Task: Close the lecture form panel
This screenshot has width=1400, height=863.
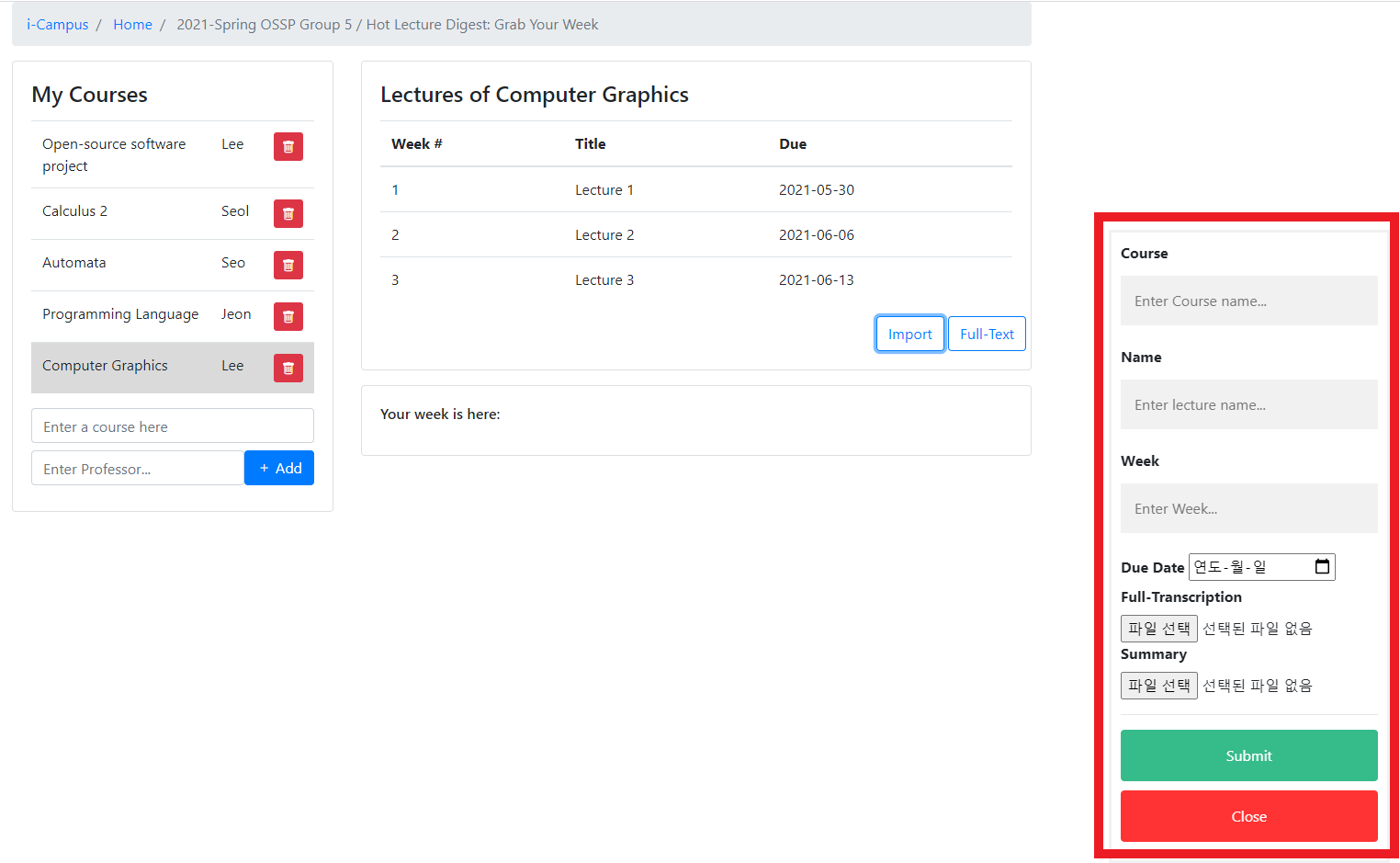Action: tap(1248, 816)
